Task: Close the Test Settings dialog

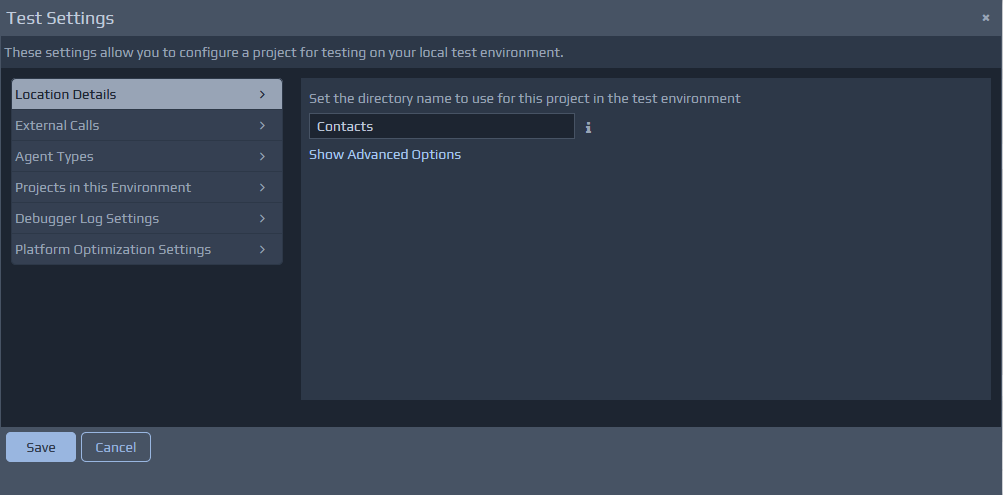Action: [x=985, y=18]
